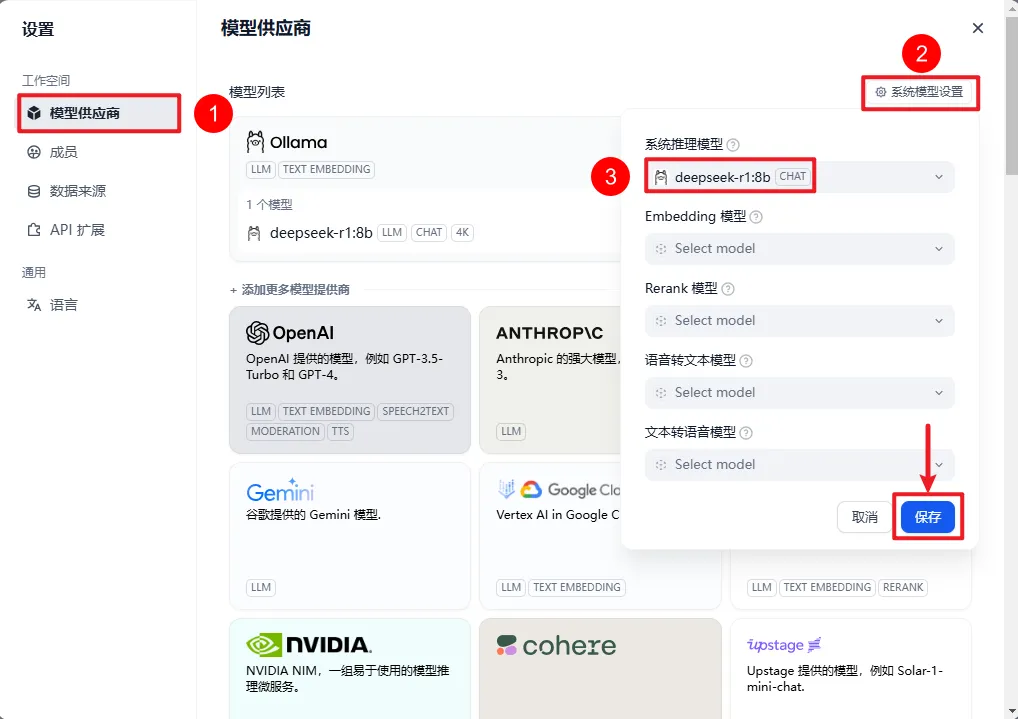Open the 文本转语音模型 model dropdown
Screen dimensions: 1018x719
pos(799,465)
